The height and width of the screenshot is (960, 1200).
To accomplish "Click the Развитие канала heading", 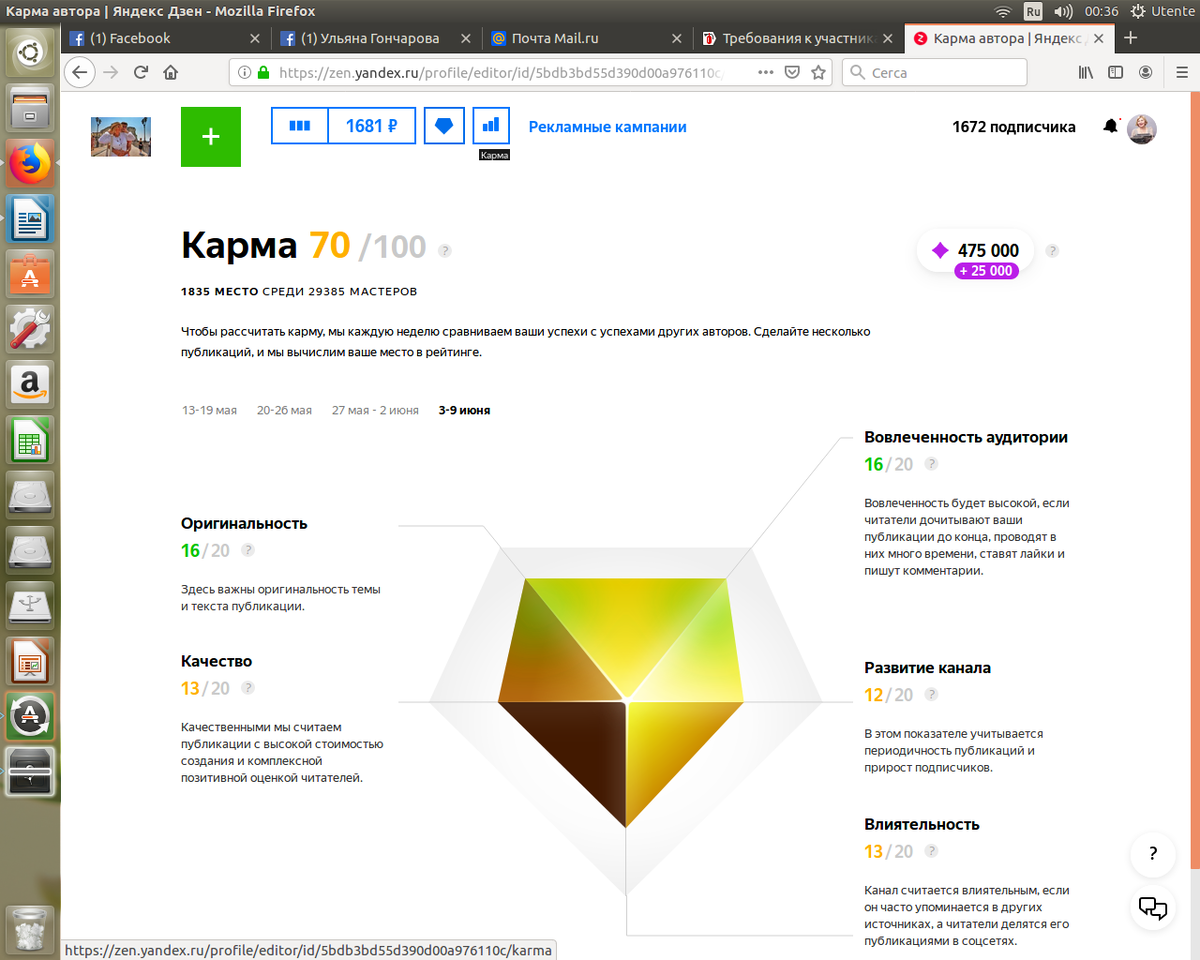I will [x=927, y=667].
